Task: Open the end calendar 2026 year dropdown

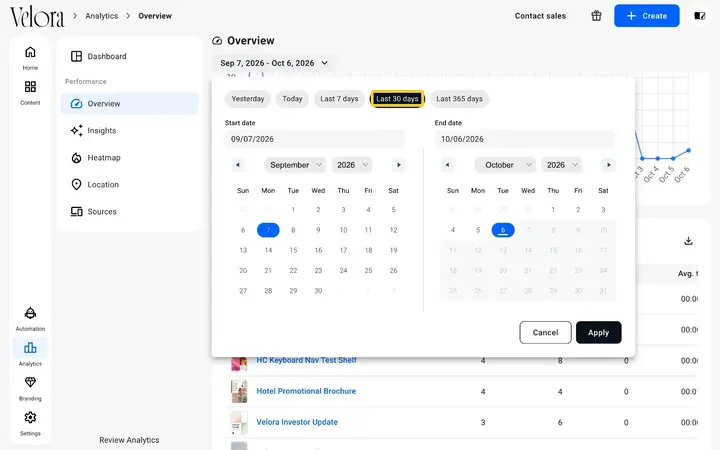Action: point(562,165)
